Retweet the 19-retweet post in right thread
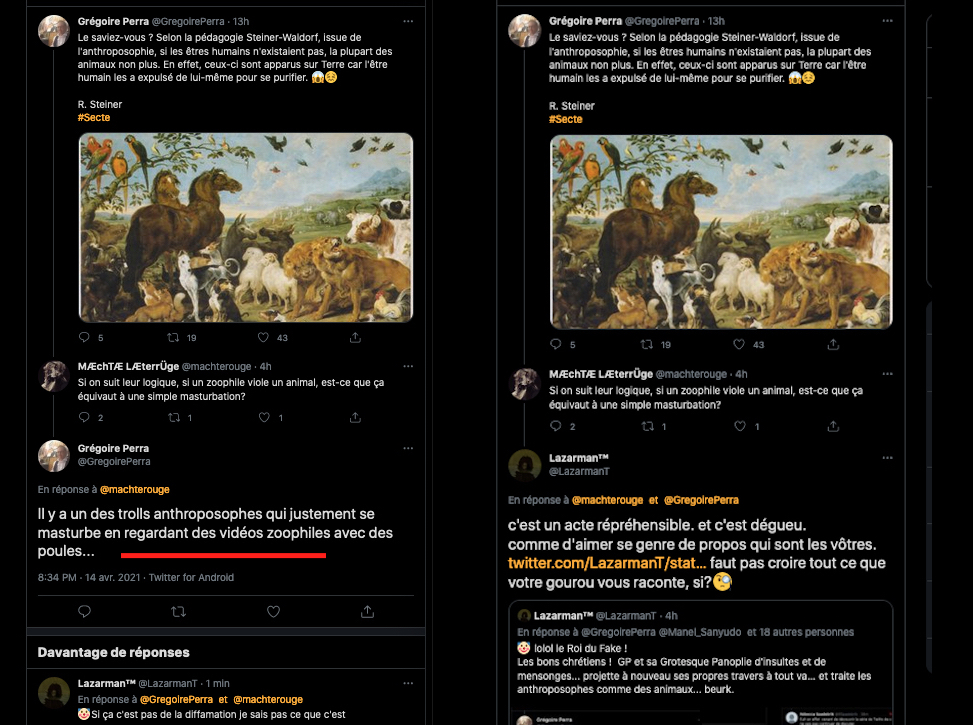Viewport: 973px width, 725px height. (650, 344)
